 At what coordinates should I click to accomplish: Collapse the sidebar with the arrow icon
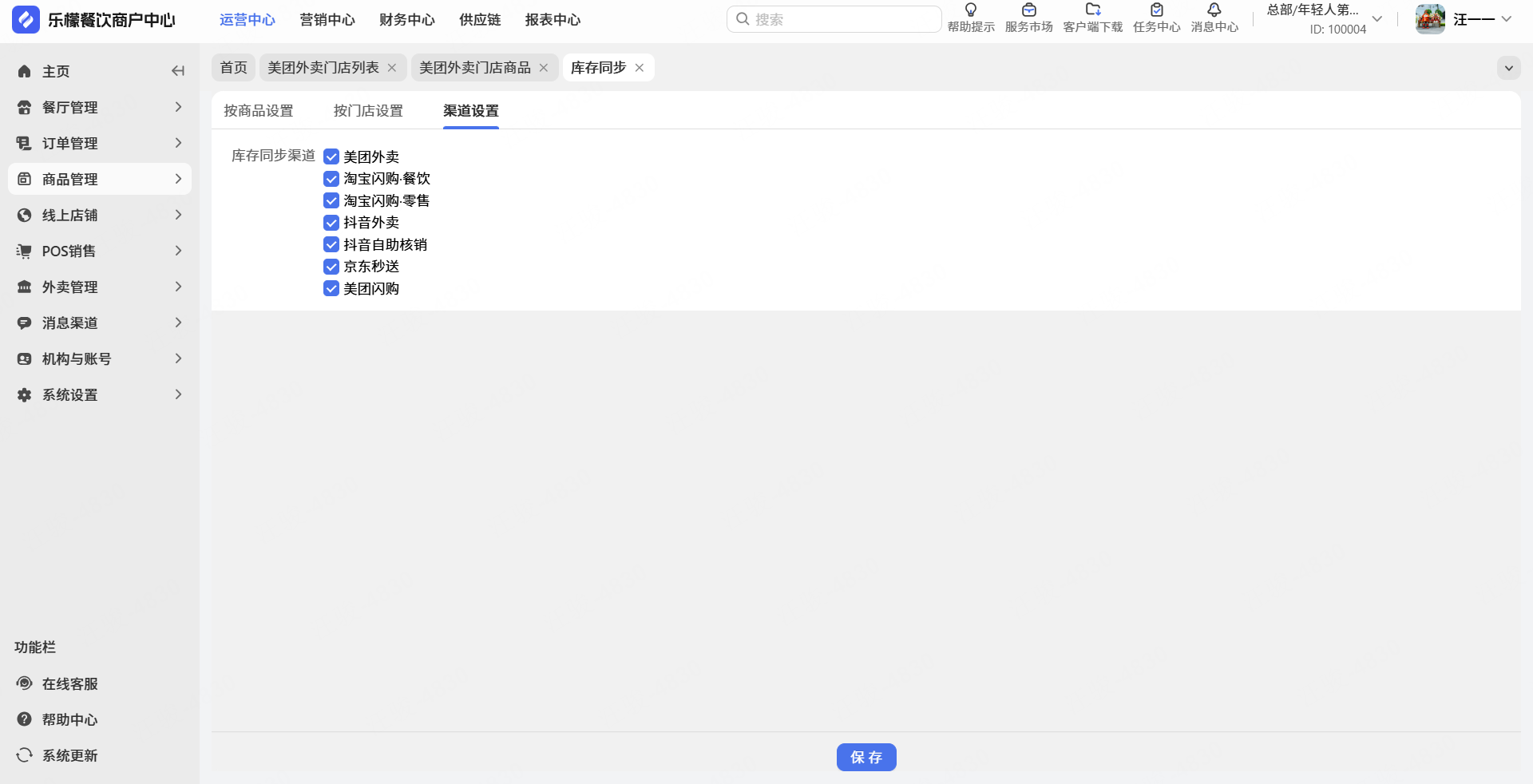178,71
